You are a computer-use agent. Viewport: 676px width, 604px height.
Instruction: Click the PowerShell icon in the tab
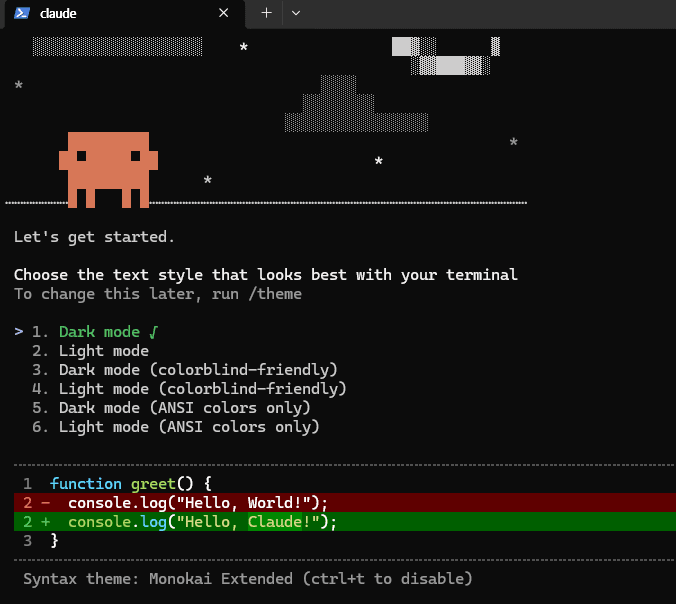21,13
